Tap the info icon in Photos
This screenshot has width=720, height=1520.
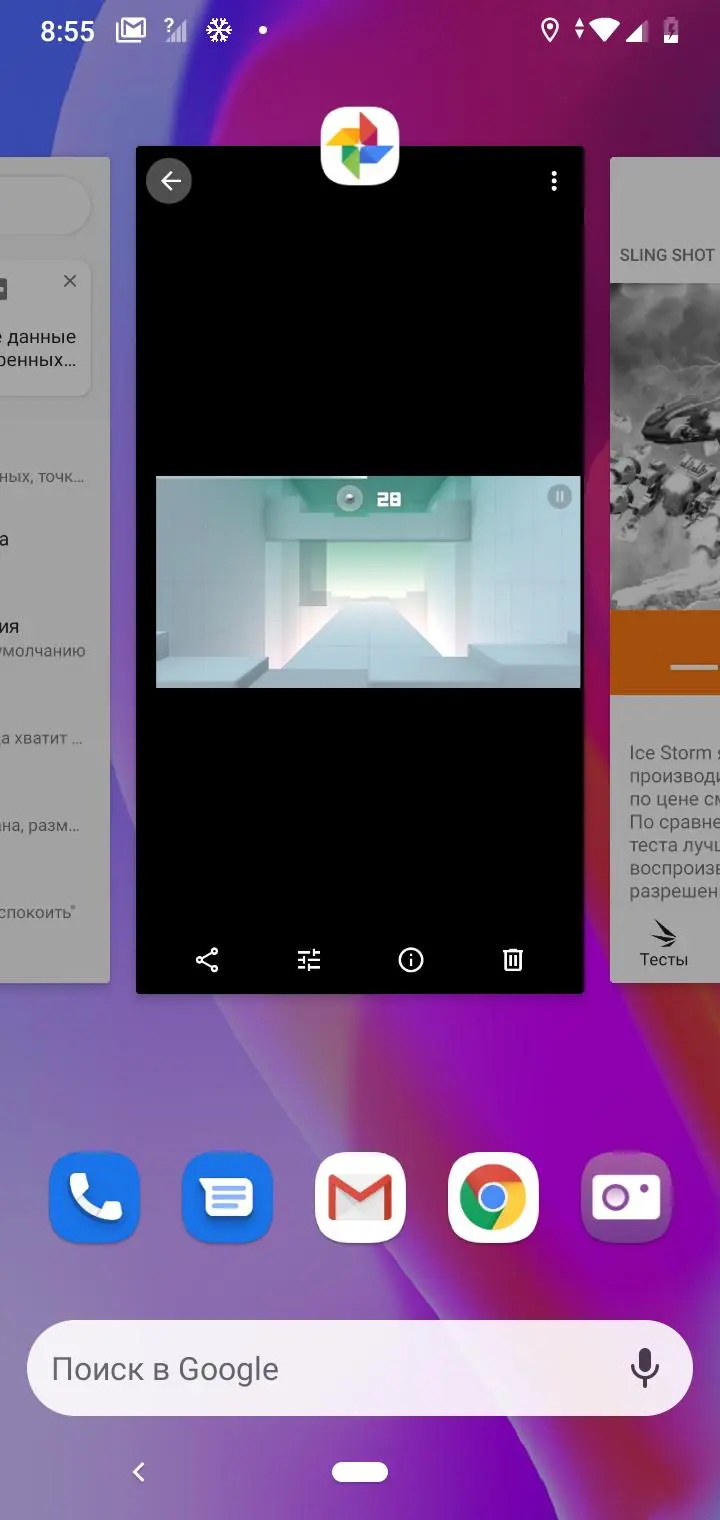pos(411,960)
